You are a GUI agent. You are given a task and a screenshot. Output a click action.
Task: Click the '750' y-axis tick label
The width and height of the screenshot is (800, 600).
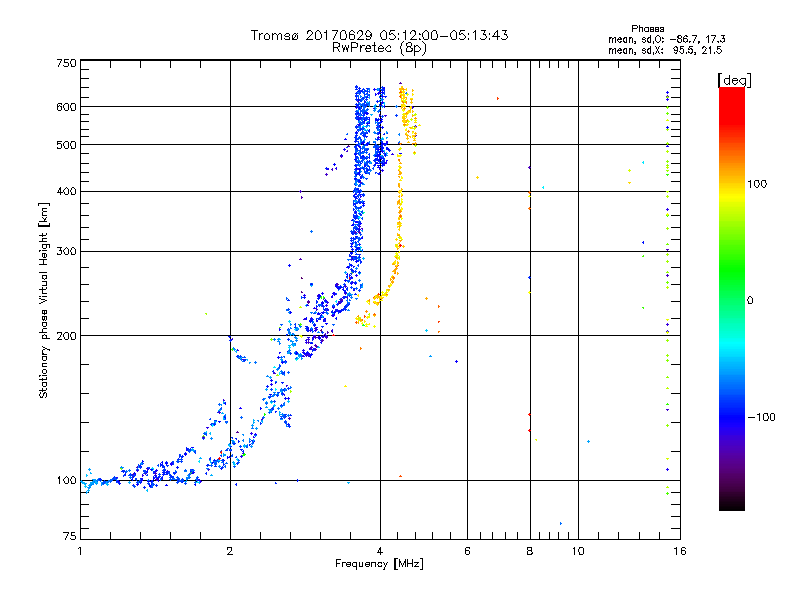[x=67, y=63]
